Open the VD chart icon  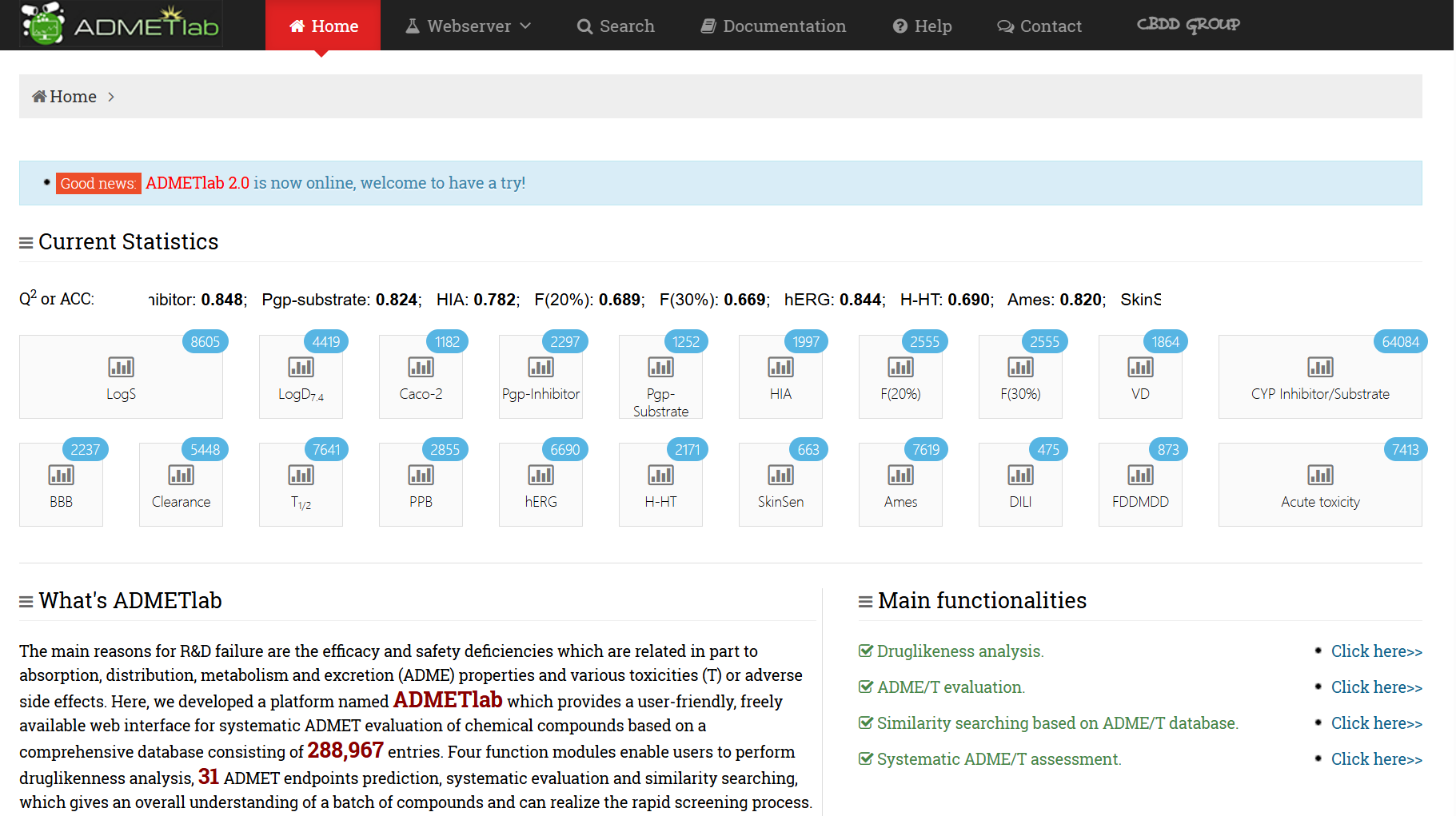(x=1140, y=367)
